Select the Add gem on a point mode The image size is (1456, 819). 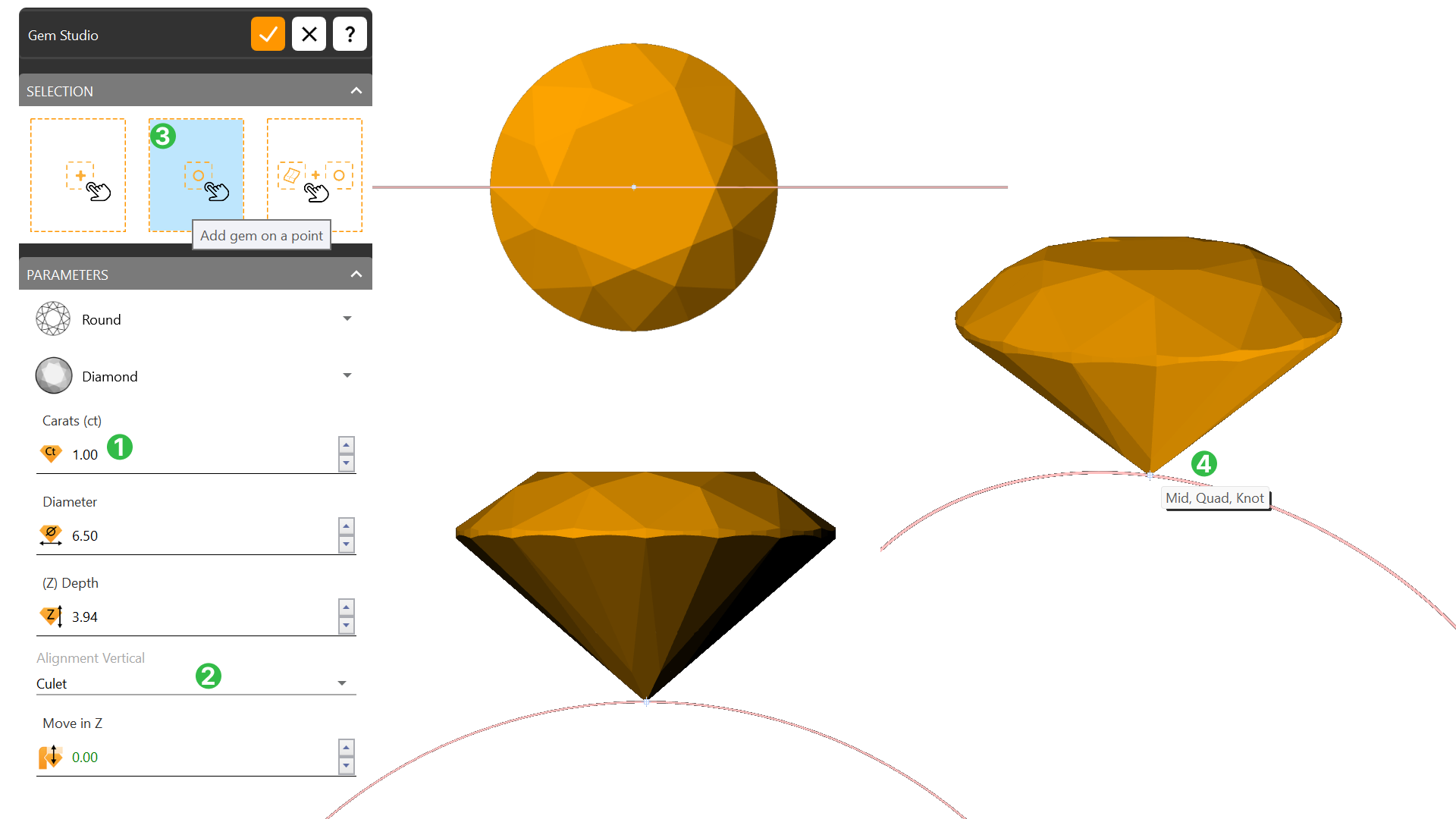click(196, 175)
